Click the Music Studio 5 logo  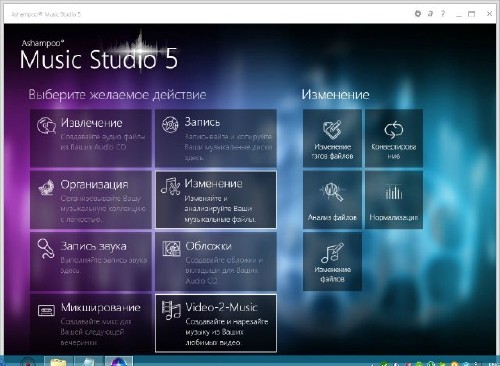tap(99, 55)
